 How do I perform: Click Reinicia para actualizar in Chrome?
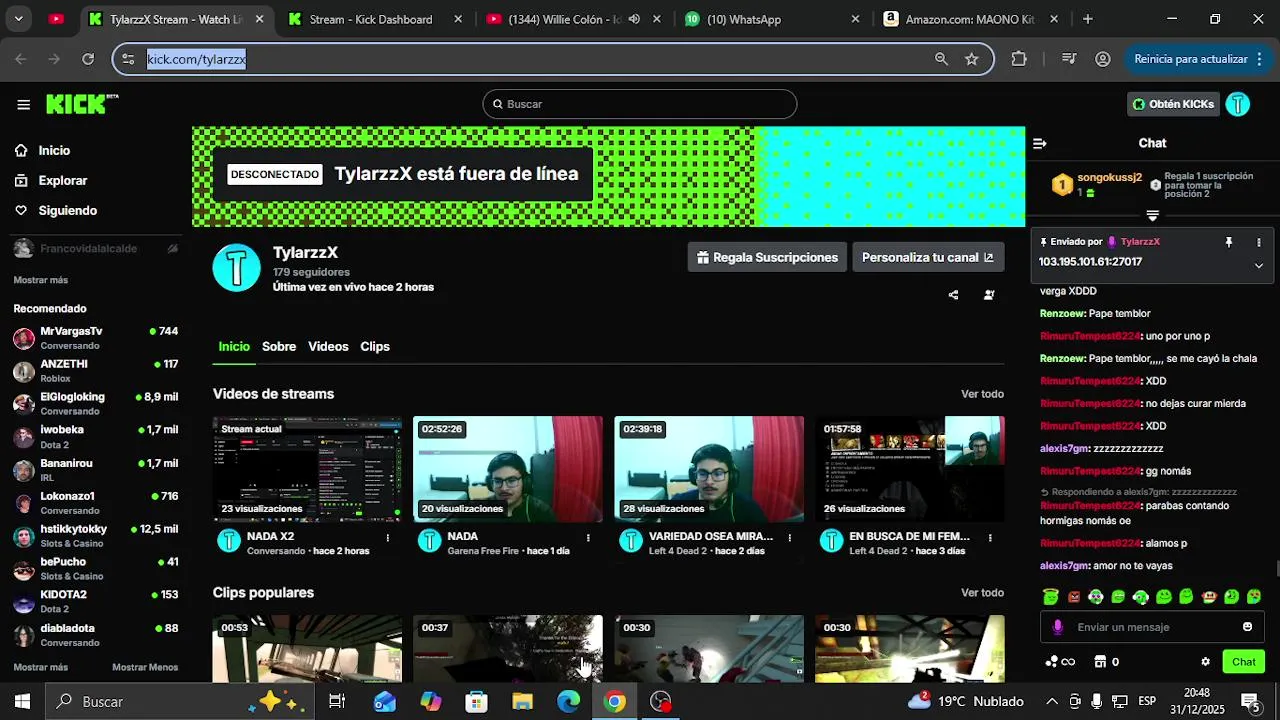click(x=1196, y=59)
